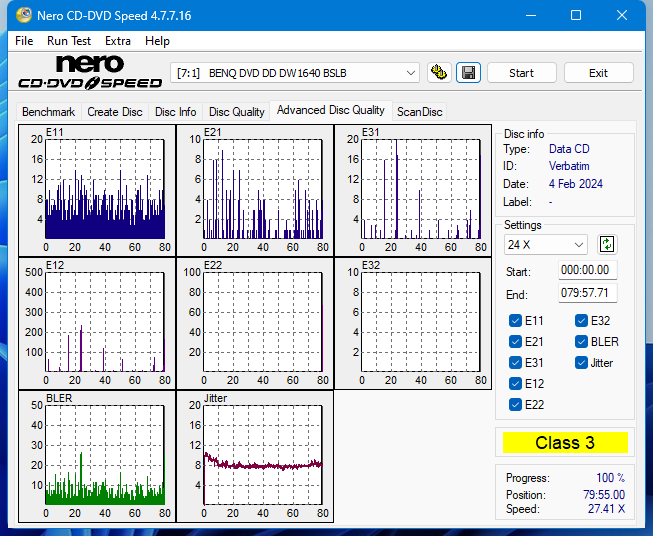
Task: Switch to the Create Disc tab
Action: coord(115,112)
